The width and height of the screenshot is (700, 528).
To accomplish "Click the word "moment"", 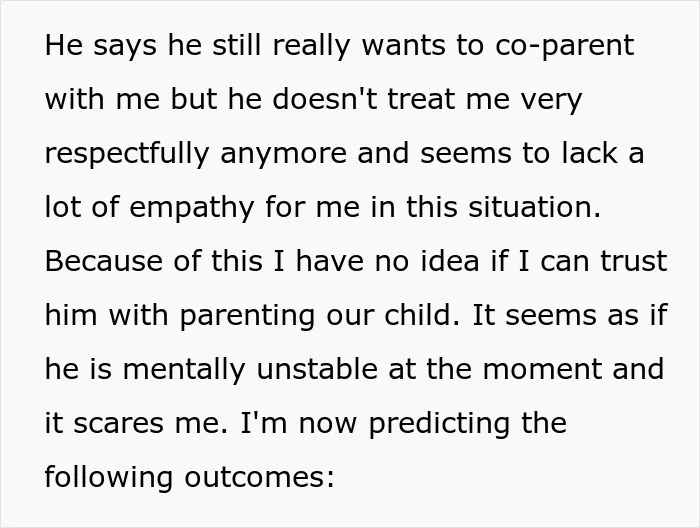I will pyautogui.click(x=542, y=370).
